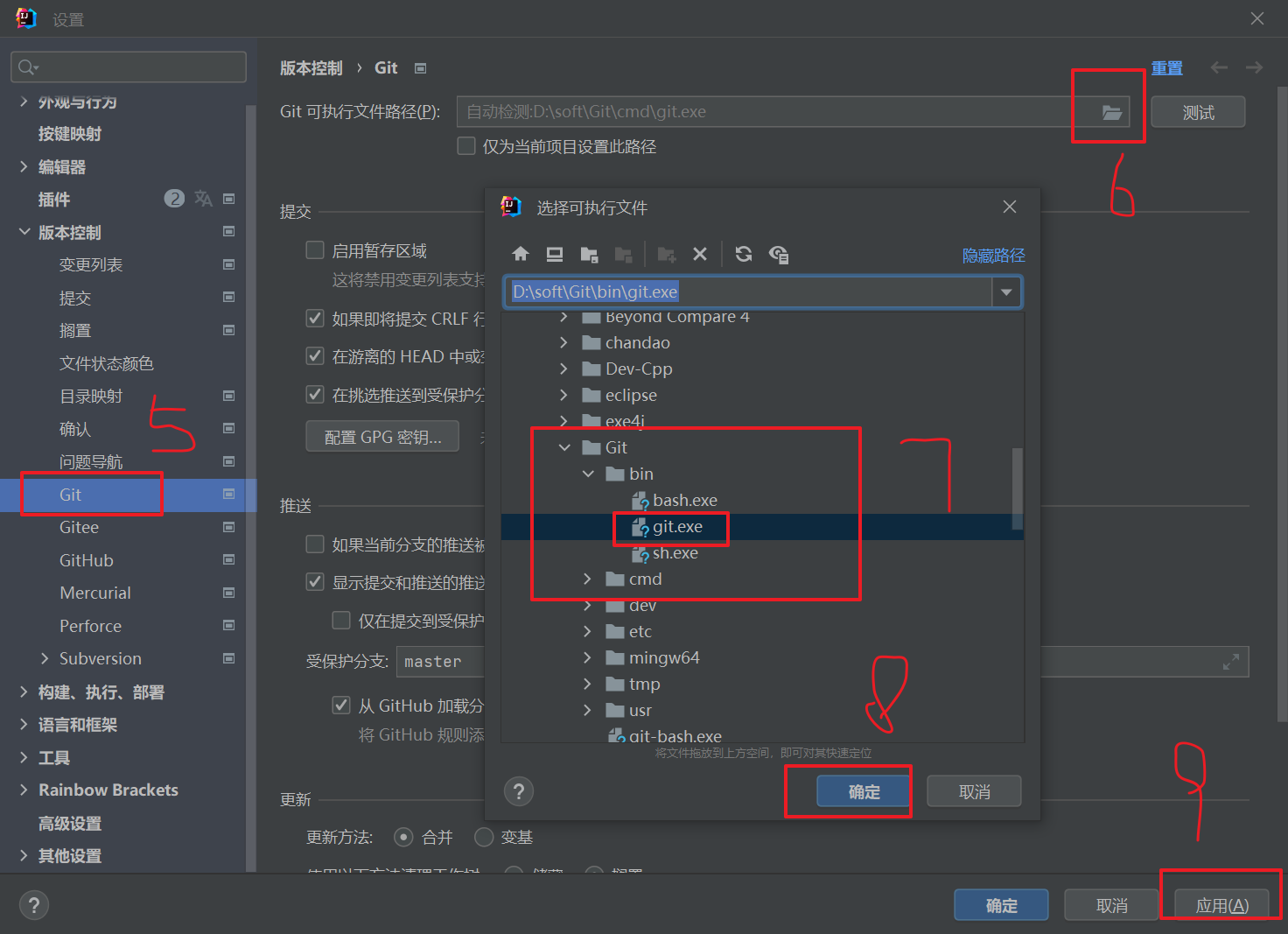
Task: Expand the Subversion settings node
Action: pos(45,658)
